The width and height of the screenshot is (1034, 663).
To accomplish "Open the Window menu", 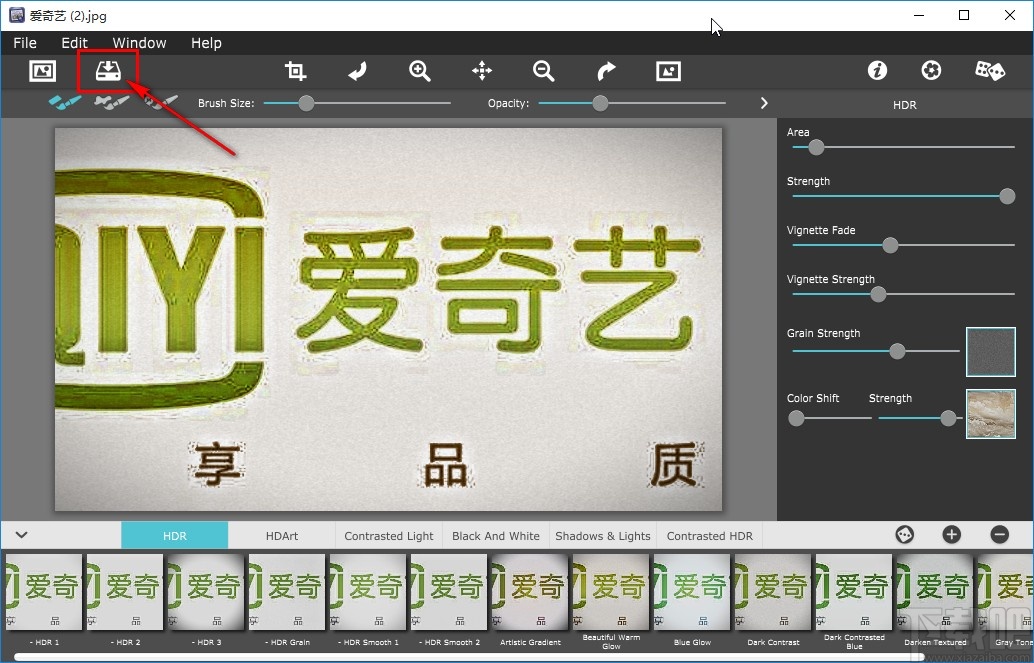I will pyautogui.click(x=139, y=43).
